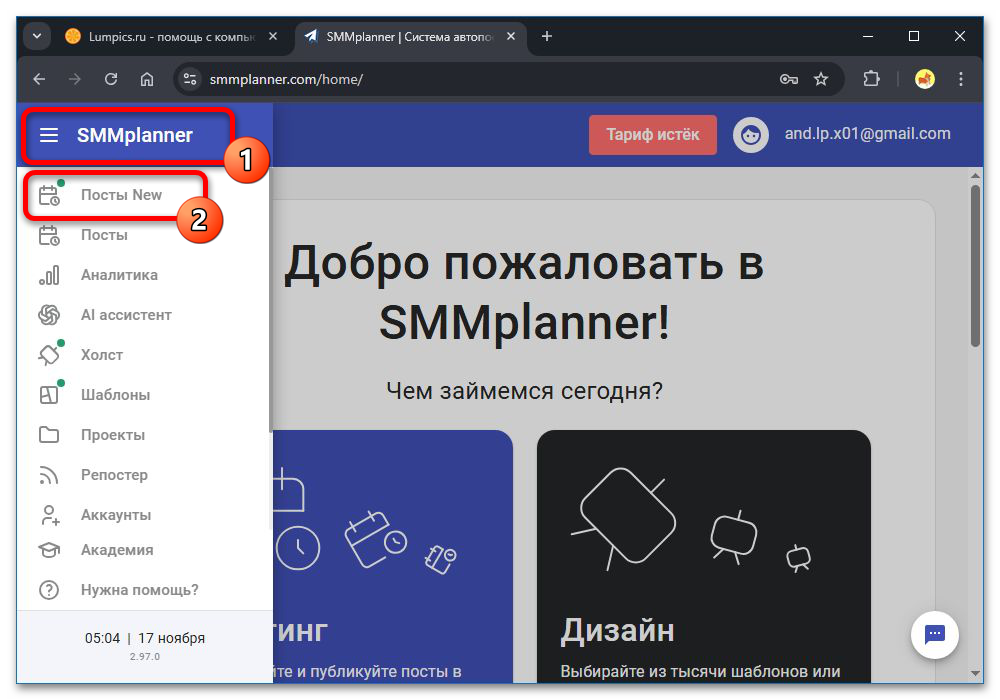
Task: Maximize the browser window
Action: click(914, 36)
